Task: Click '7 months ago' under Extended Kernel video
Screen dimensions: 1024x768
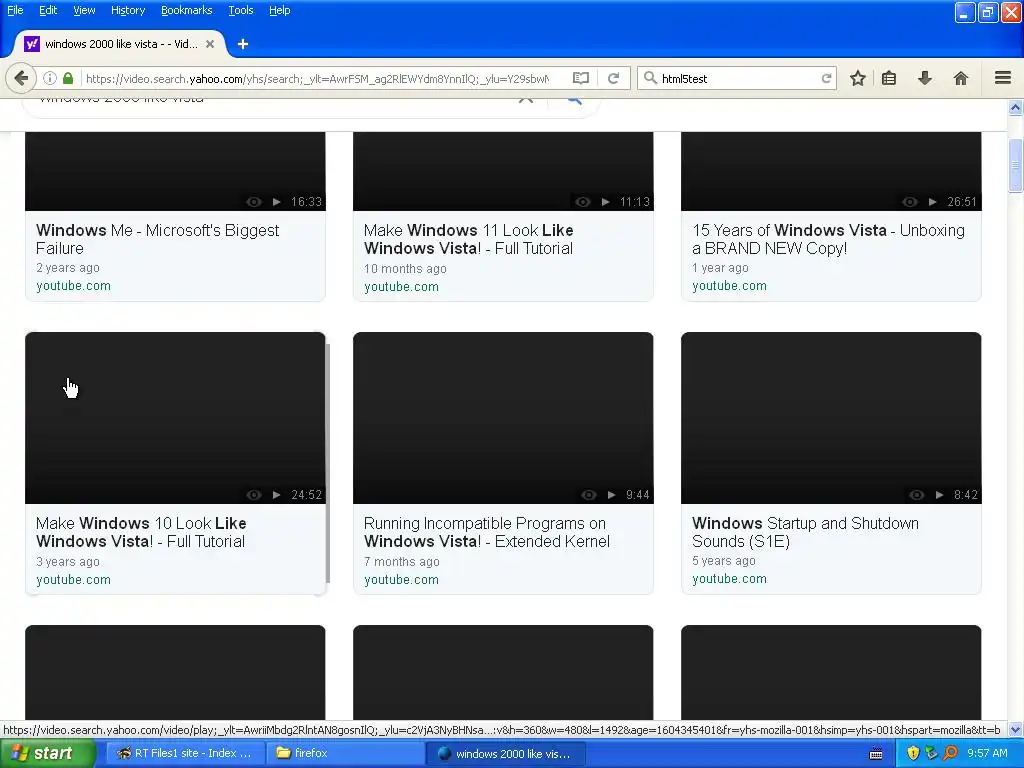Action: point(402,562)
